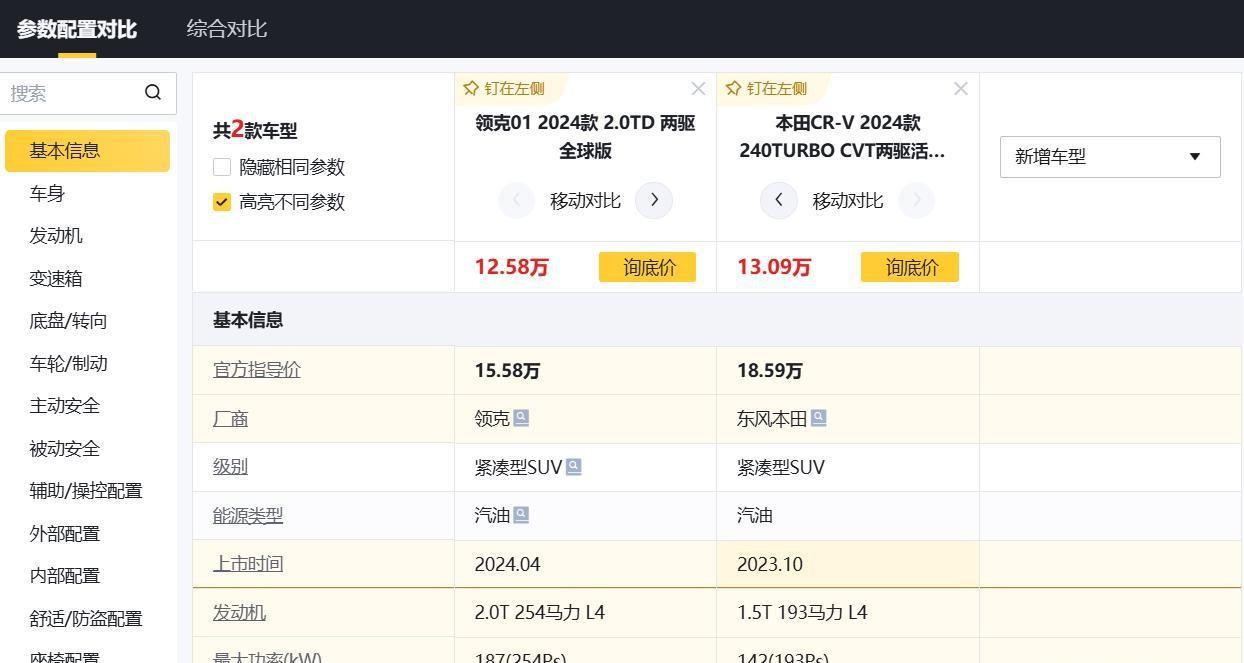Pin 本田CR-V column to left
1244x663 pixels.
[x=766, y=88]
